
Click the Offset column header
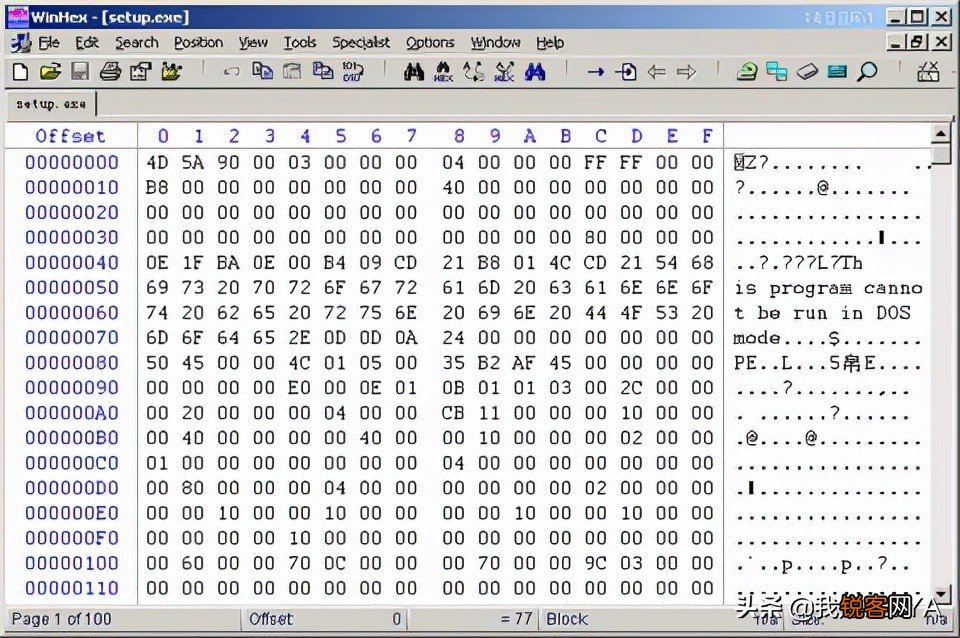pos(70,136)
